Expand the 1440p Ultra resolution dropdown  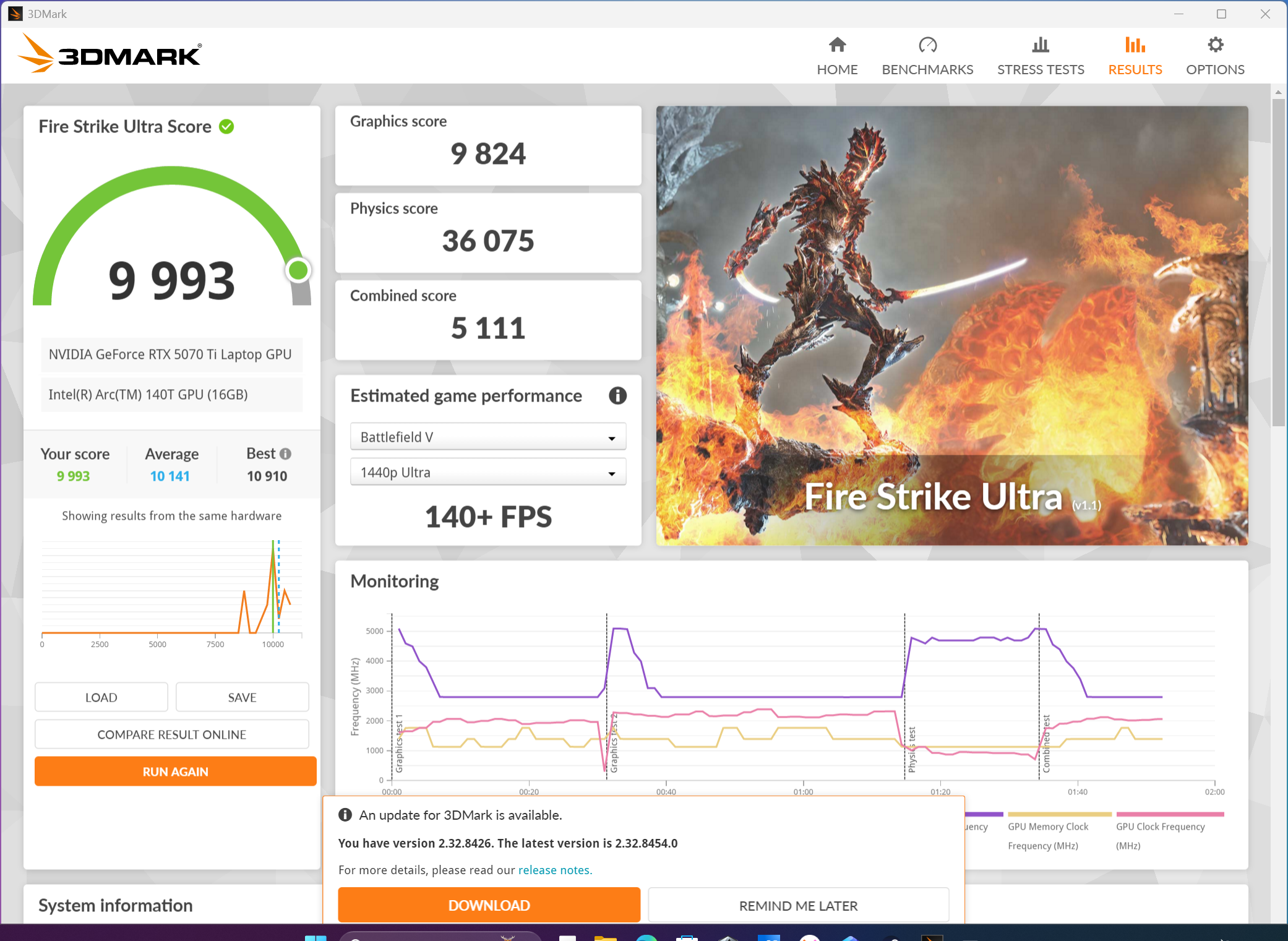coord(487,473)
